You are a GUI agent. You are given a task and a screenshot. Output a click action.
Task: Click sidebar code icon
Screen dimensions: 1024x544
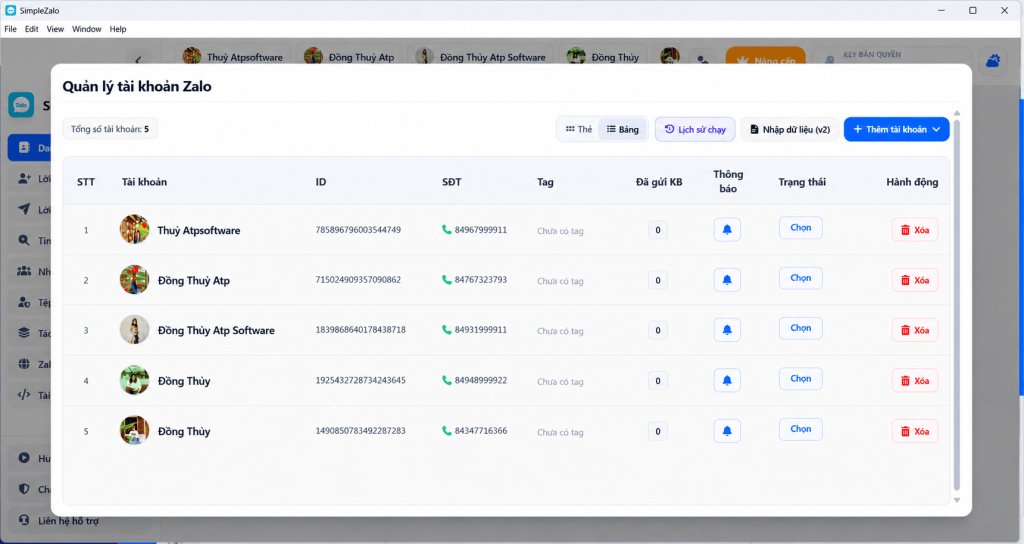(24, 394)
